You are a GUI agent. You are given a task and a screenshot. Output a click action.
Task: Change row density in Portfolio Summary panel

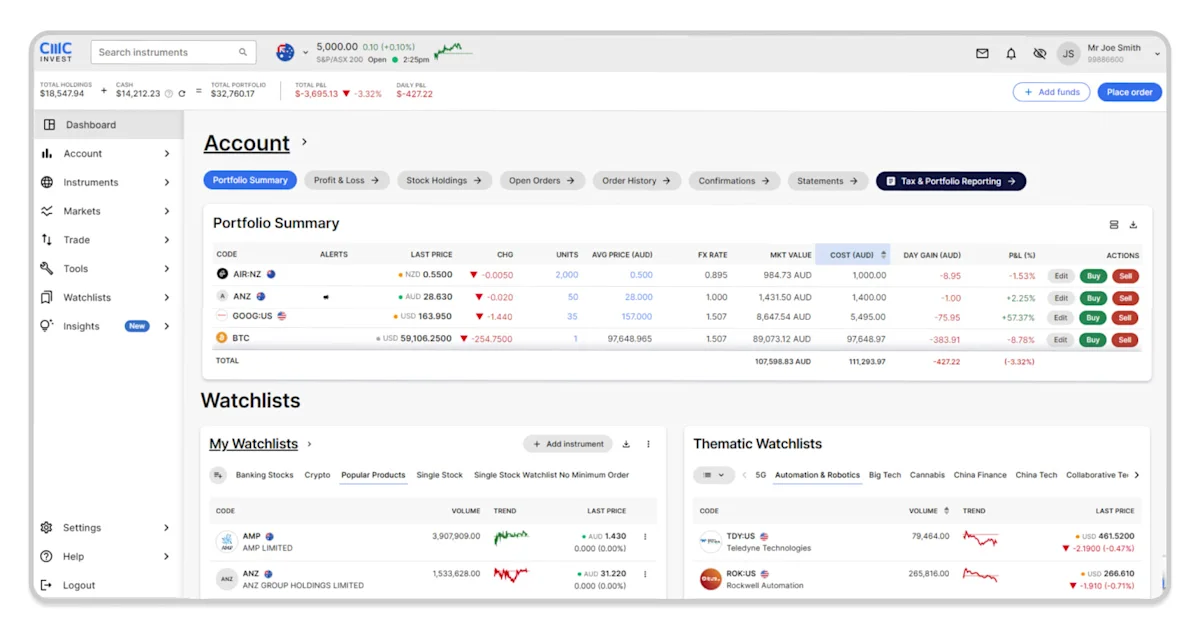click(x=1114, y=224)
